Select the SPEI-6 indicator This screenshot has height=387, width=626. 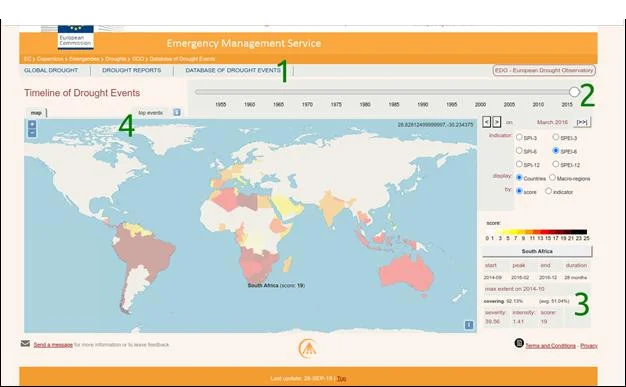(556, 151)
